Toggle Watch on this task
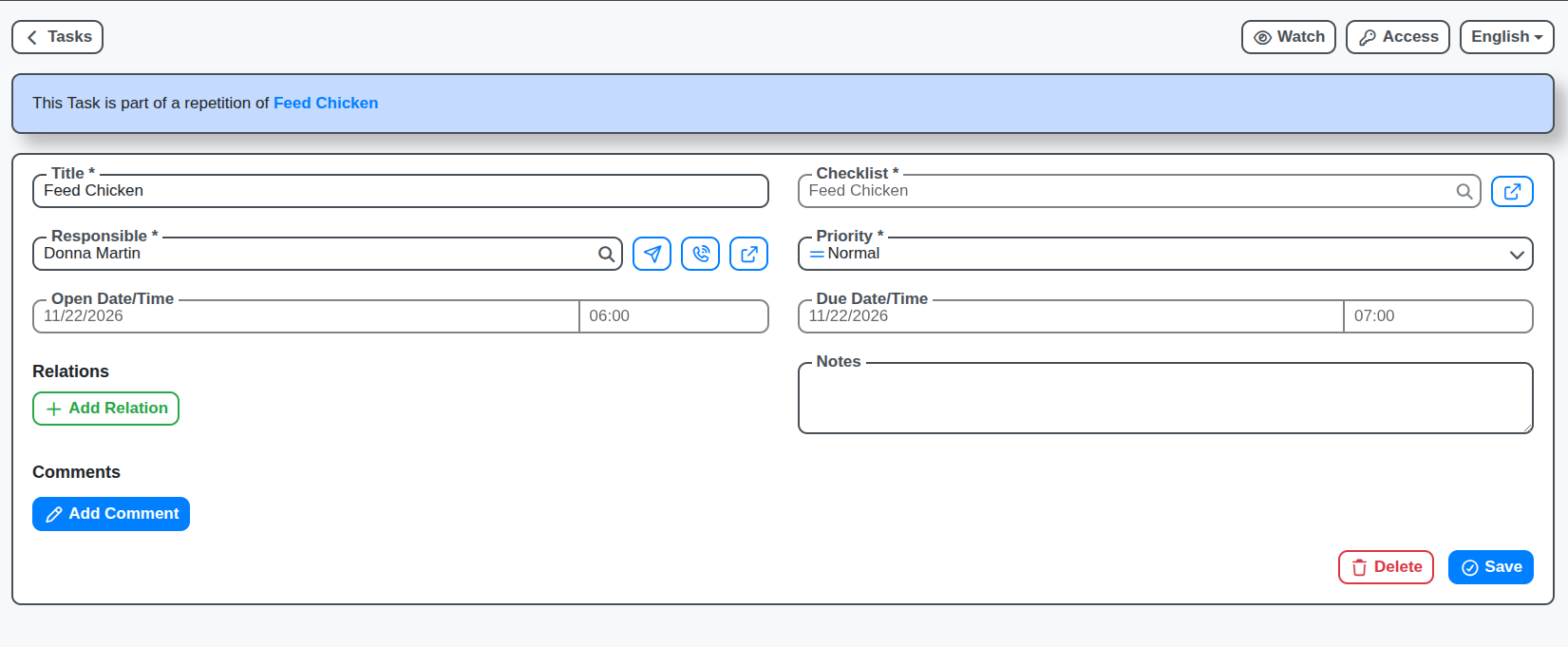The height and width of the screenshot is (647, 1568). (x=1288, y=37)
